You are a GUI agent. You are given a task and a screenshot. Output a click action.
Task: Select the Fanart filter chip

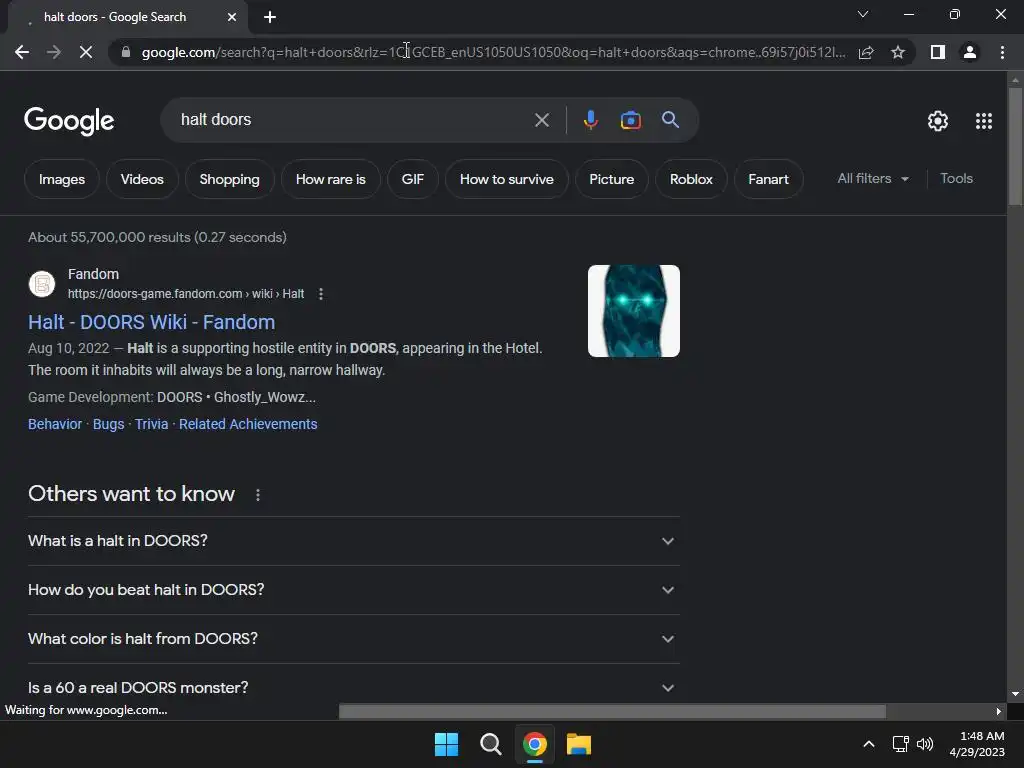coord(769,179)
